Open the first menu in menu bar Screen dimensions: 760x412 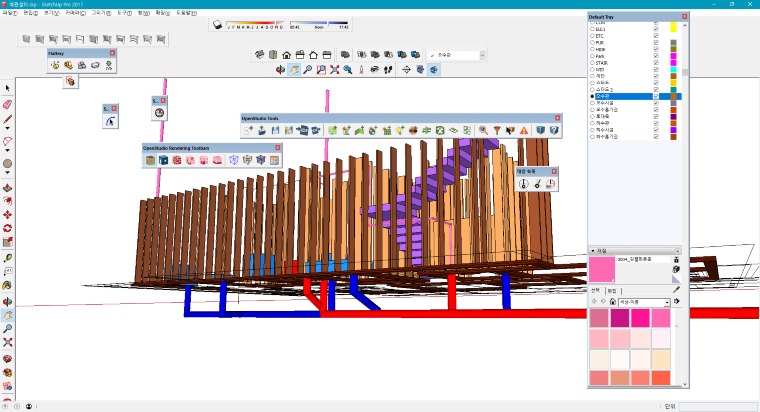(x=9, y=13)
